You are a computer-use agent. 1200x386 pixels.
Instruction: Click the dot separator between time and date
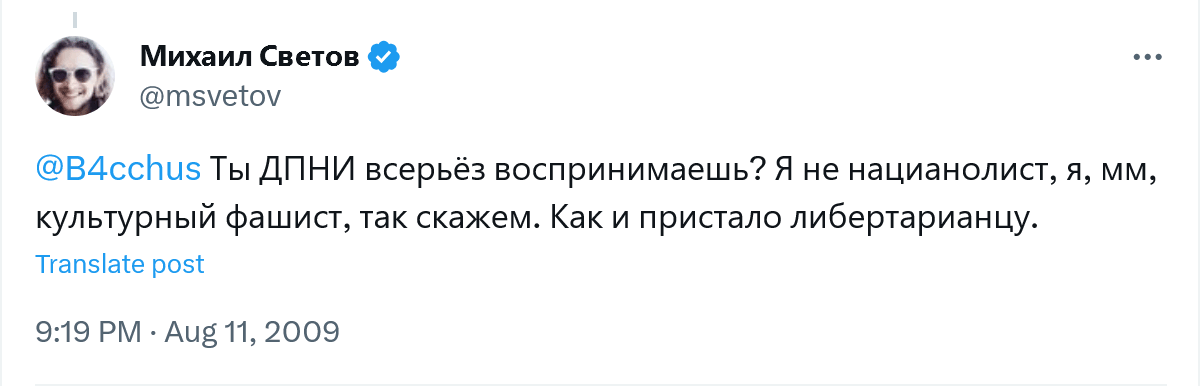151,330
